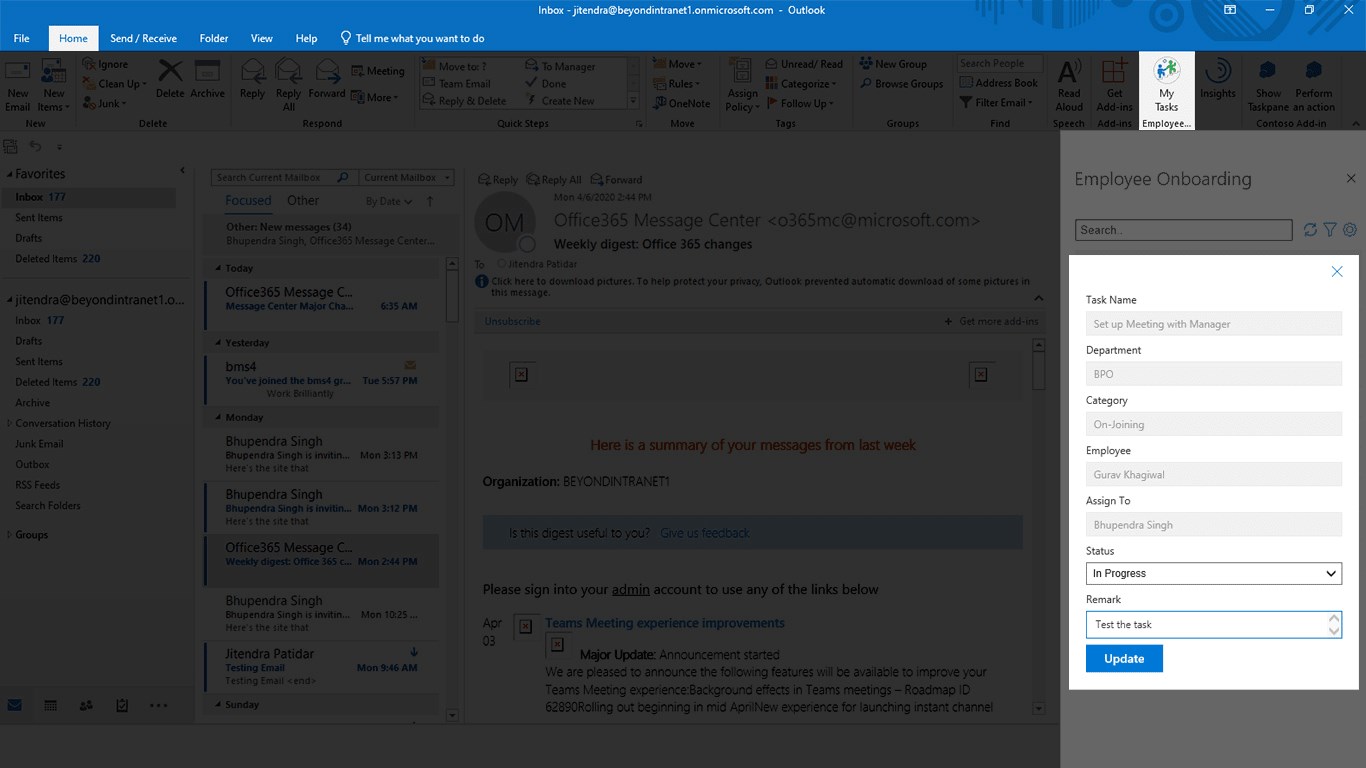Open the By Date sort dropdown

pyautogui.click(x=388, y=201)
